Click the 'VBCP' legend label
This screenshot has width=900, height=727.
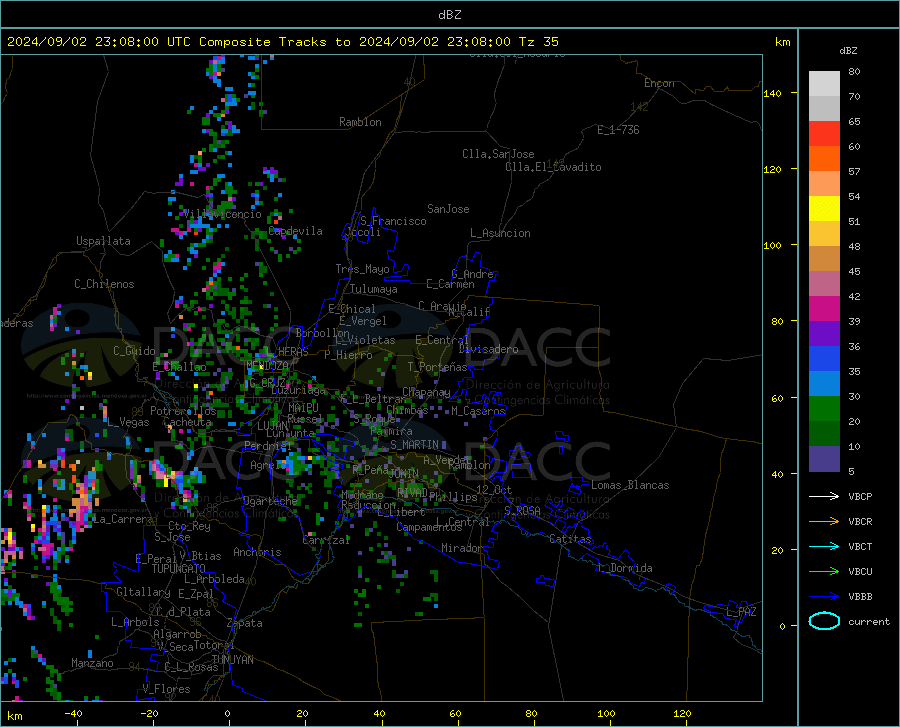pos(860,497)
